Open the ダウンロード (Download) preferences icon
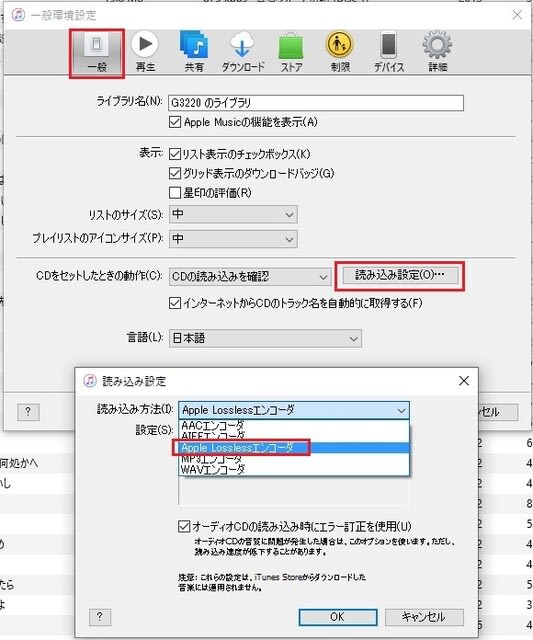The width and height of the screenshot is (533, 640). click(243, 53)
